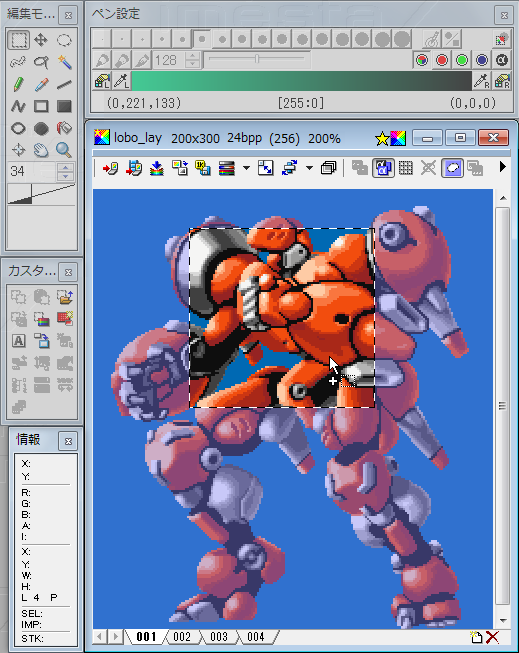The height and width of the screenshot is (653, 519).
Task: Close the 編集モ... edit mode panel
Action: coord(68,15)
